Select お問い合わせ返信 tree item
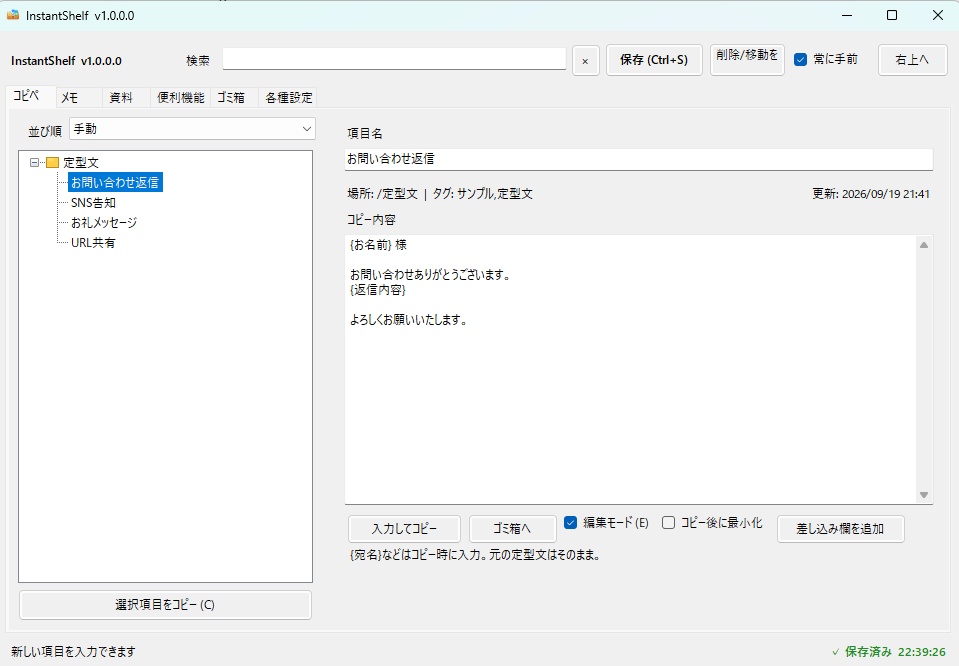Viewport: 959px width, 666px height. 115,182
